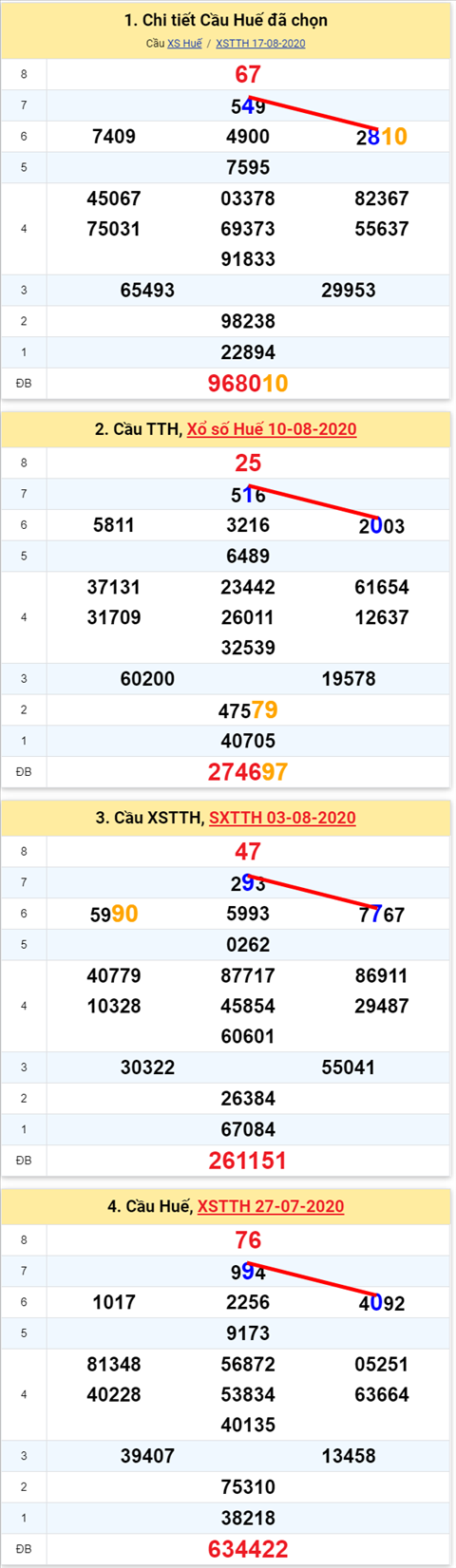Select the number 516
This screenshot has width=456, height=1568.
click(x=248, y=495)
